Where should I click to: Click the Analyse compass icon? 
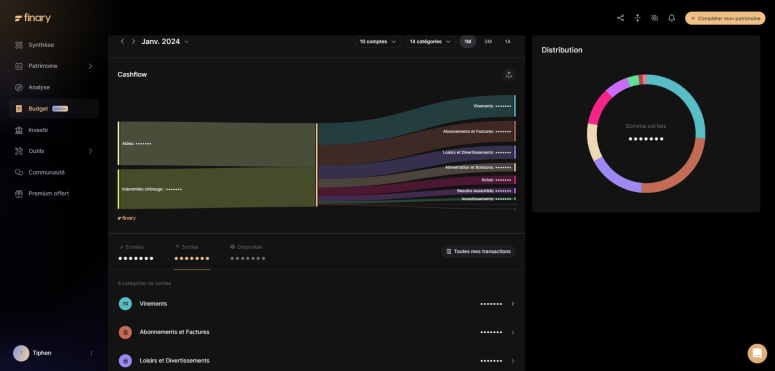tap(19, 87)
